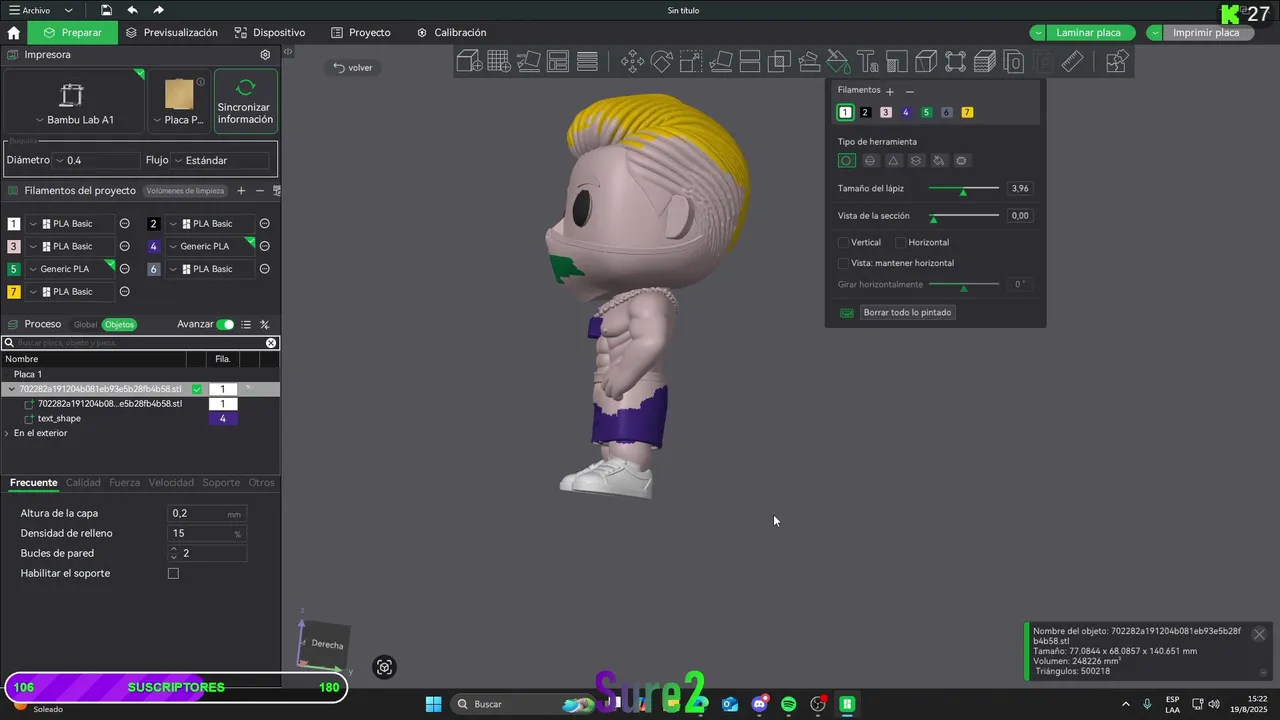Switch process scope to Global
The image size is (1280, 720).
(86, 325)
